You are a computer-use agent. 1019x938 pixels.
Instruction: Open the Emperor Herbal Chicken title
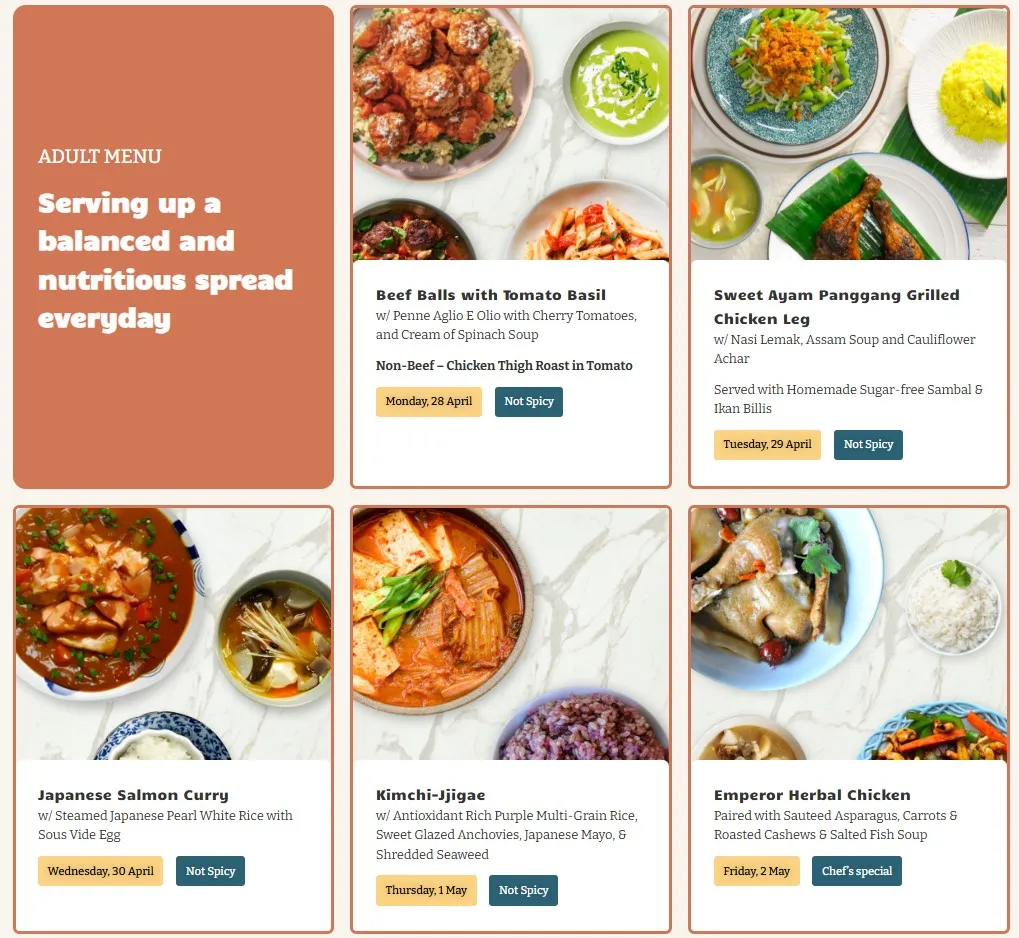tap(812, 795)
